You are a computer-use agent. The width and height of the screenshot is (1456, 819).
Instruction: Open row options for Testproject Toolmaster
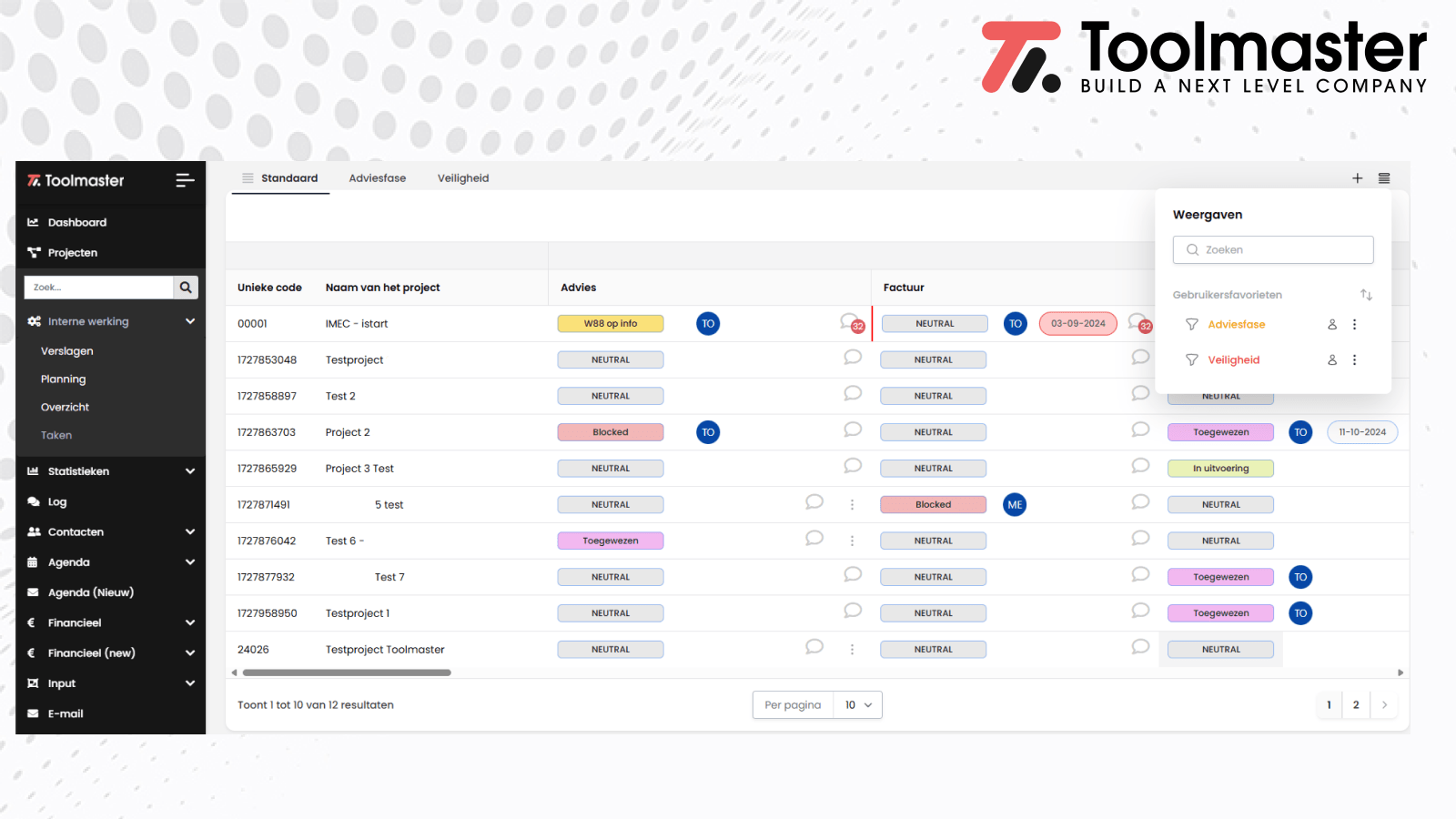pyautogui.click(x=852, y=650)
